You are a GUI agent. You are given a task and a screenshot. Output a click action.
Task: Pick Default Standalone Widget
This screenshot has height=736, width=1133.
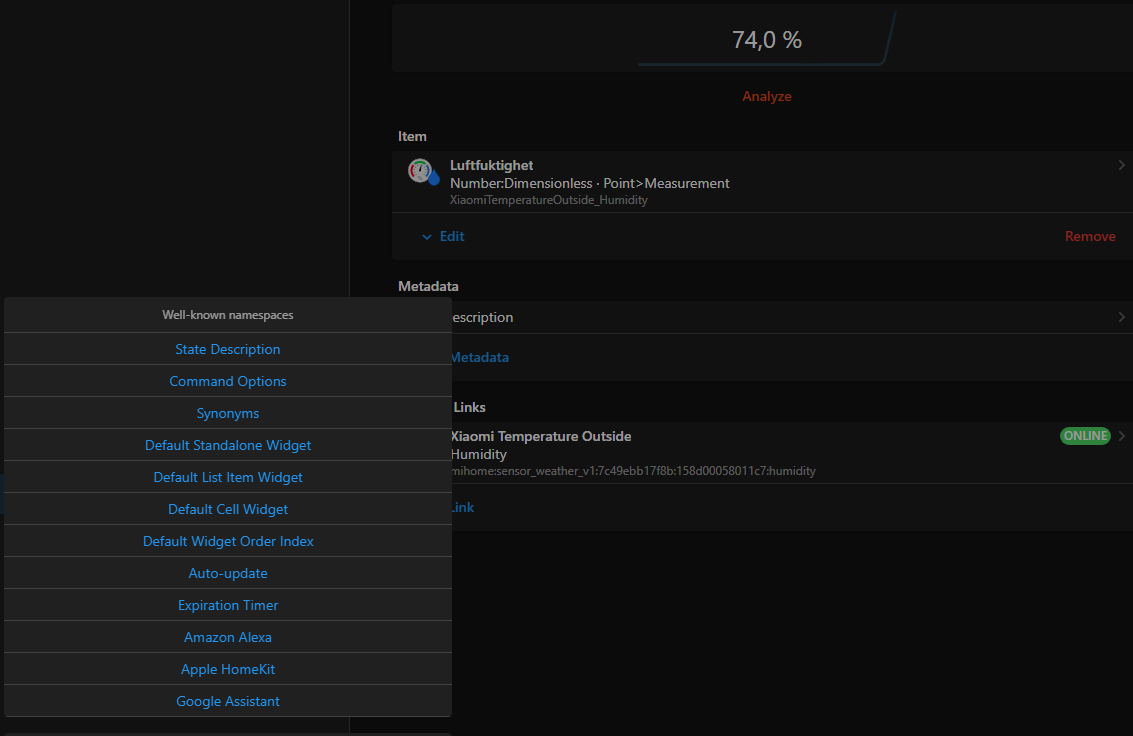click(228, 445)
